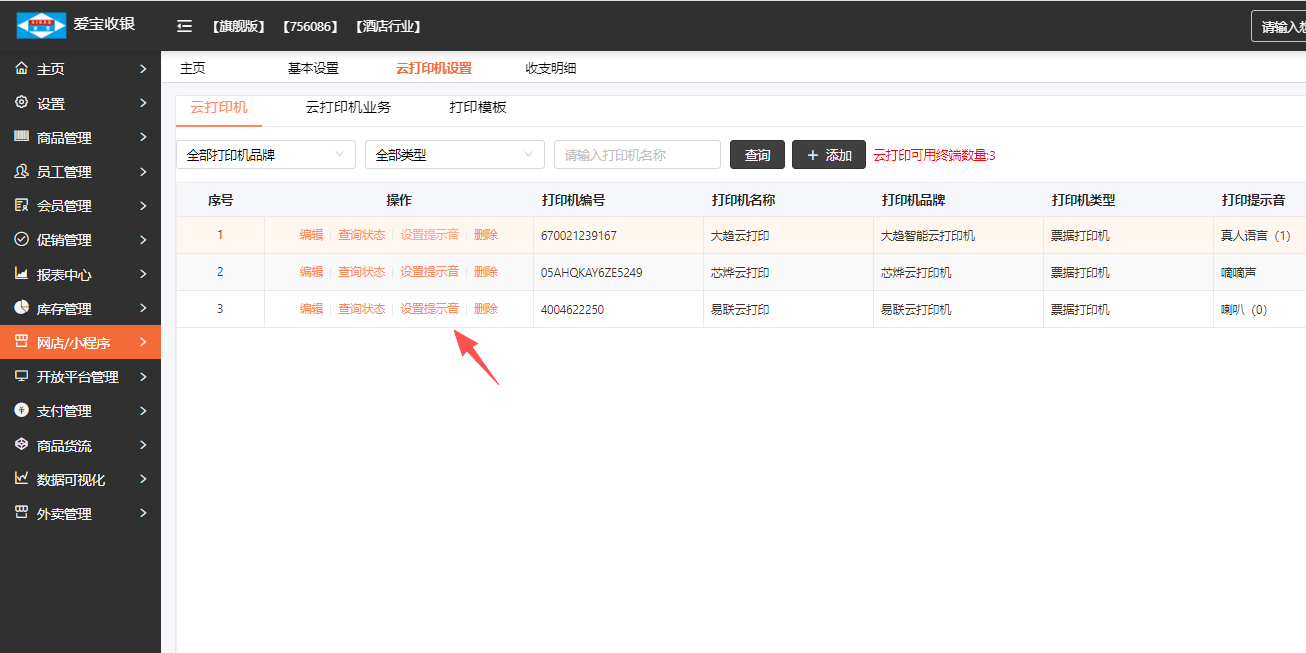This screenshot has height=653, width=1306.
Task: Click the 主页 home icon in sidebar
Action: point(22,69)
